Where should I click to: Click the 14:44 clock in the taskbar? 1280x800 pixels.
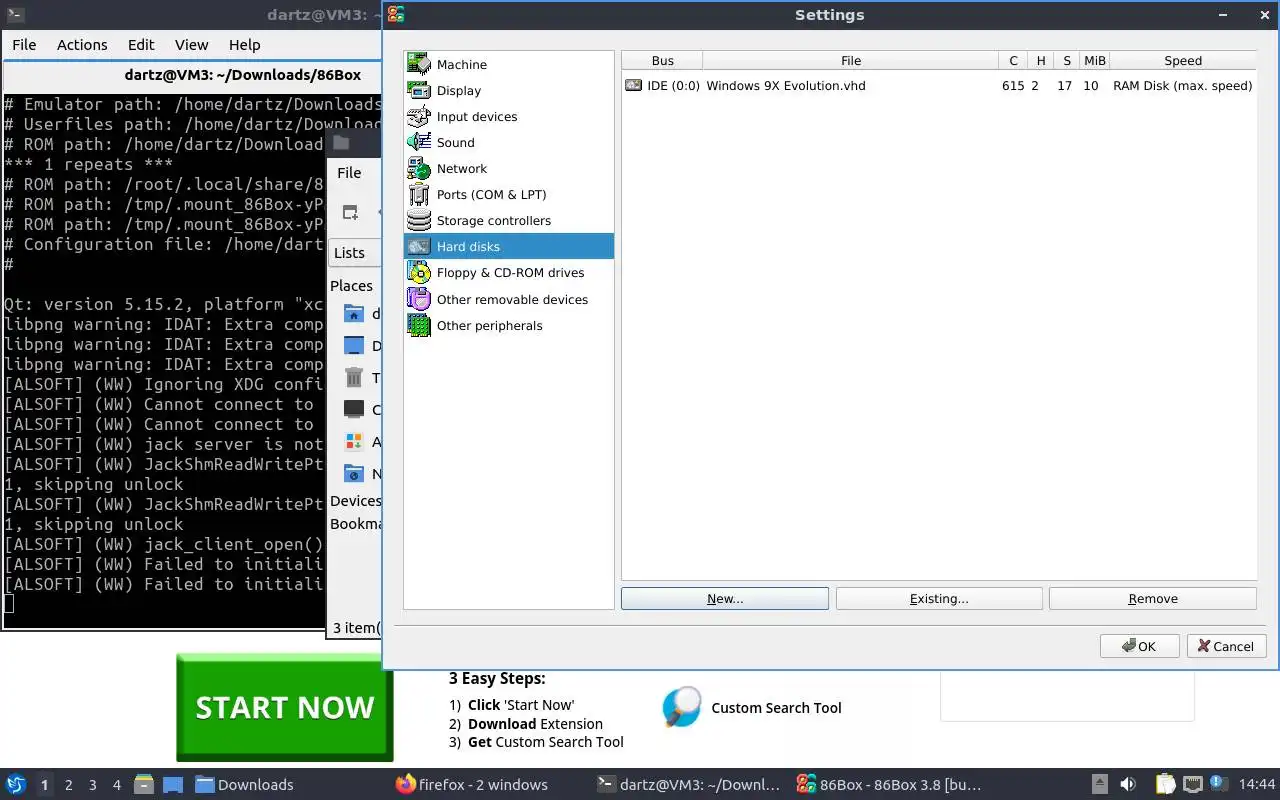[x=1257, y=784]
